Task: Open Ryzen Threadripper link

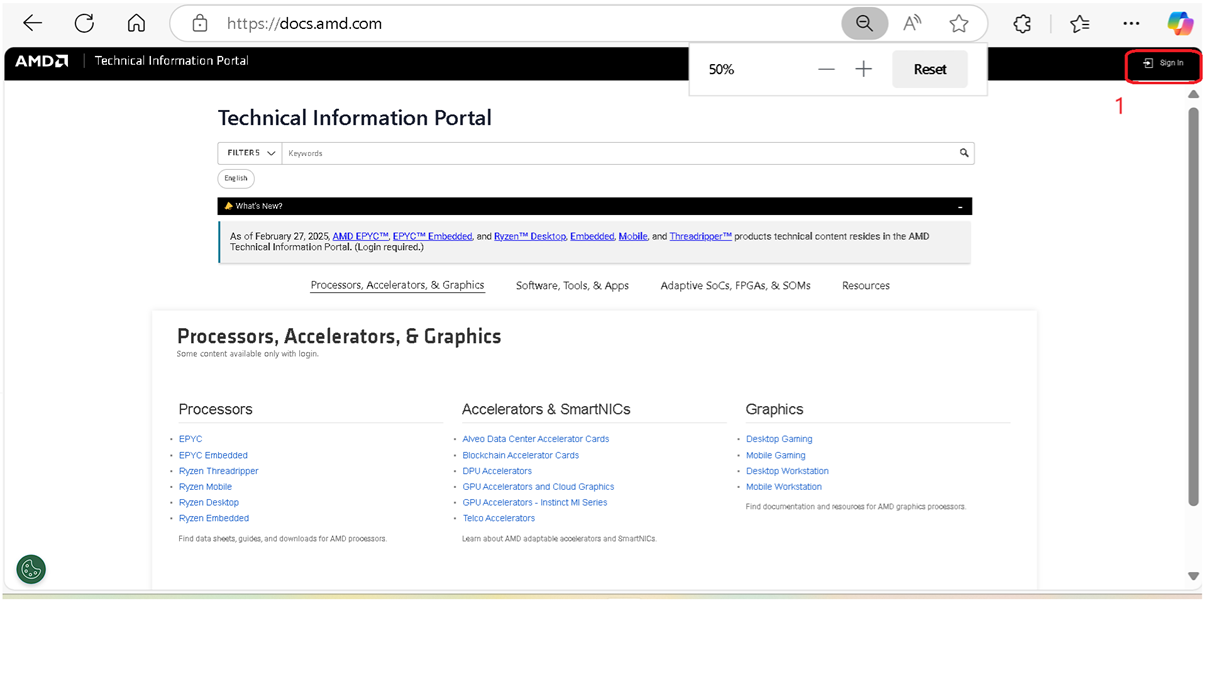Action: [218, 471]
